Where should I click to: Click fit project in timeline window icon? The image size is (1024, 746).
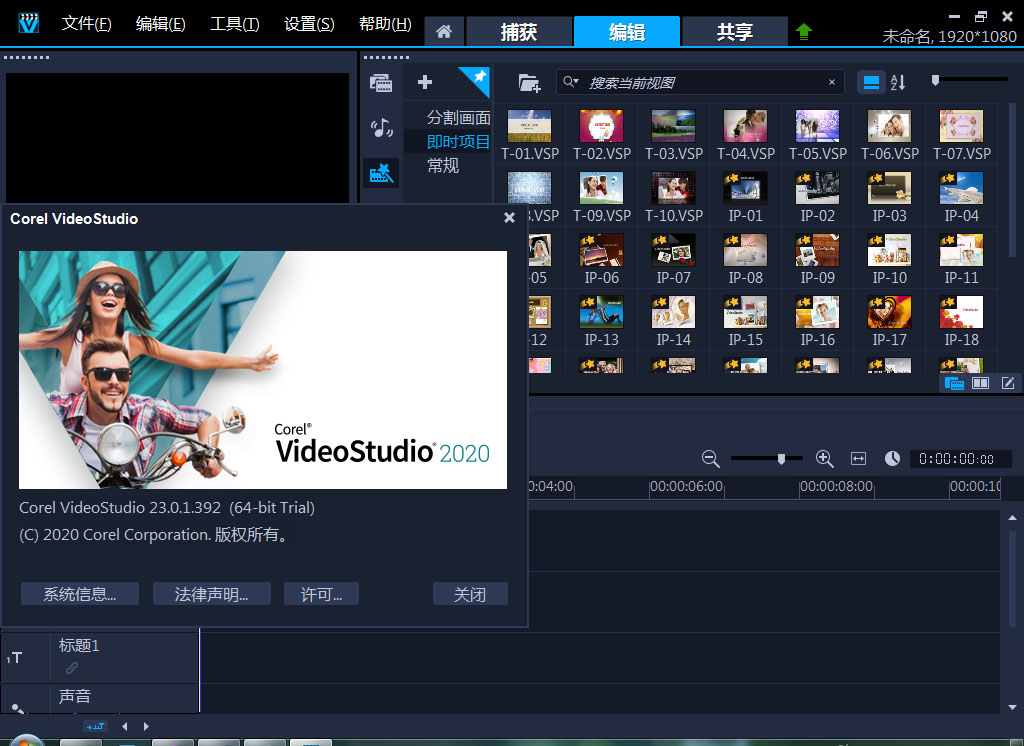(x=858, y=459)
